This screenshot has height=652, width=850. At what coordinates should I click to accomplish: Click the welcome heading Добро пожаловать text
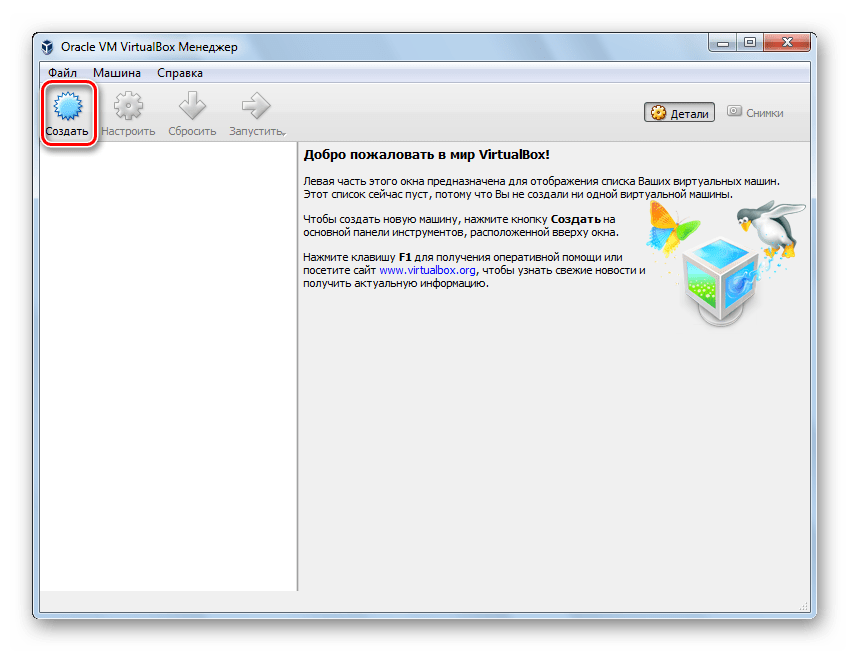point(426,155)
